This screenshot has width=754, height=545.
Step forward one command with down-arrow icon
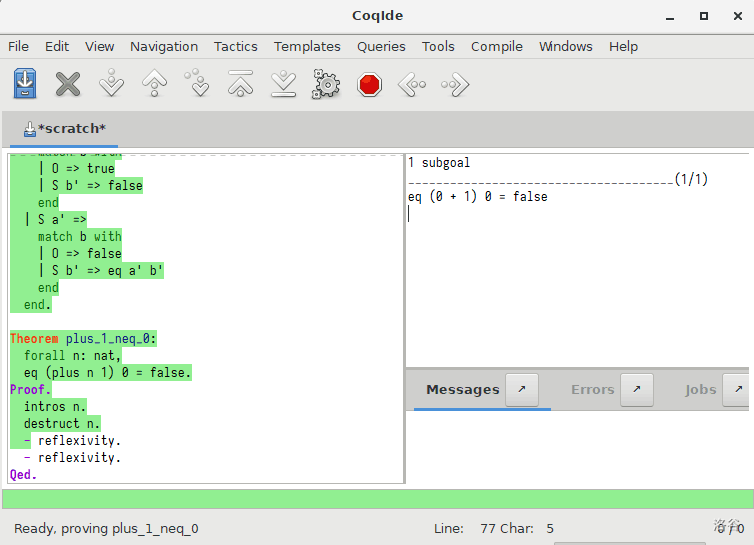pos(111,84)
